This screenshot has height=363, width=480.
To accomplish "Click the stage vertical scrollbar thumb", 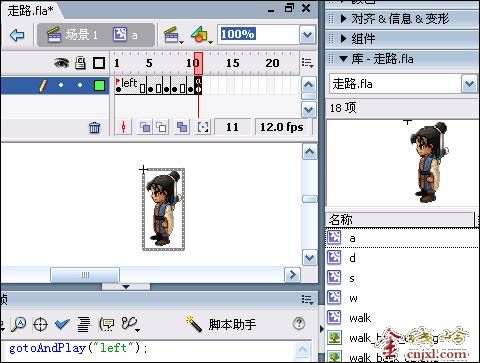I will pyautogui.click(x=309, y=199).
